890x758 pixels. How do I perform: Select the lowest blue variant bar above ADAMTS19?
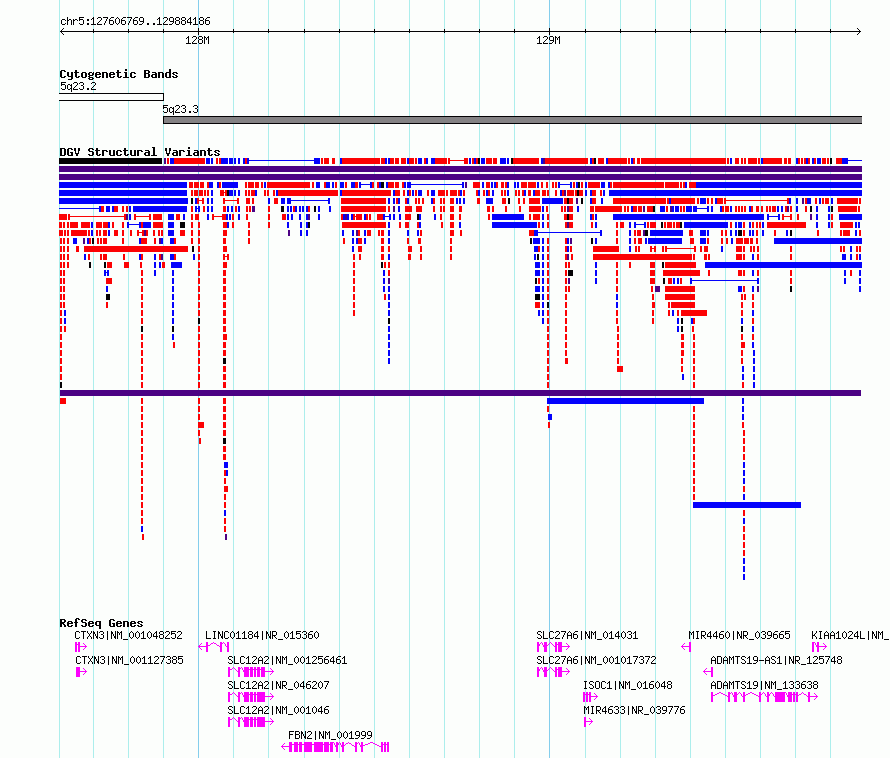[x=747, y=505]
